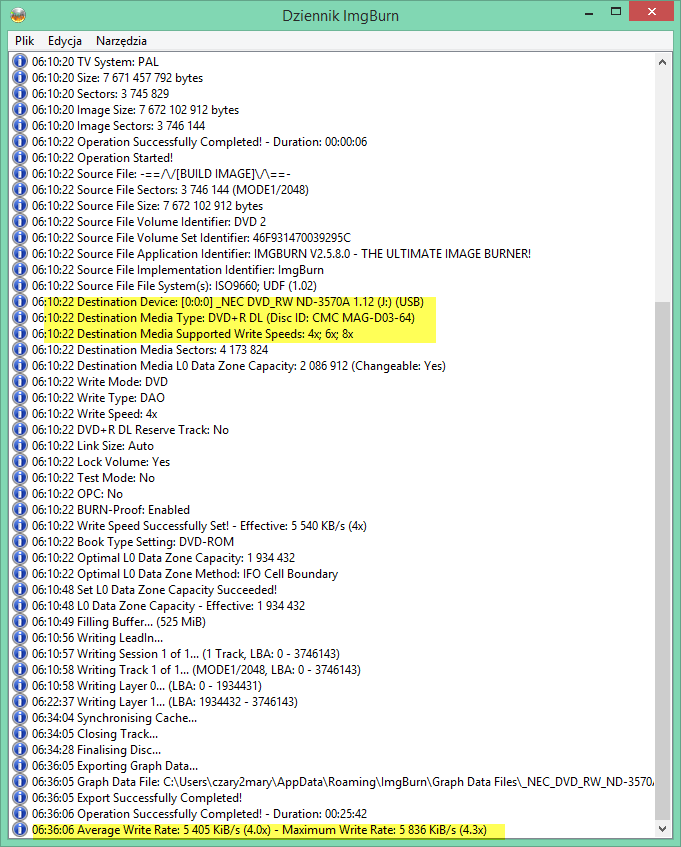
Task: Click info icon beside Write Mode: DVD
Action: tap(20, 382)
